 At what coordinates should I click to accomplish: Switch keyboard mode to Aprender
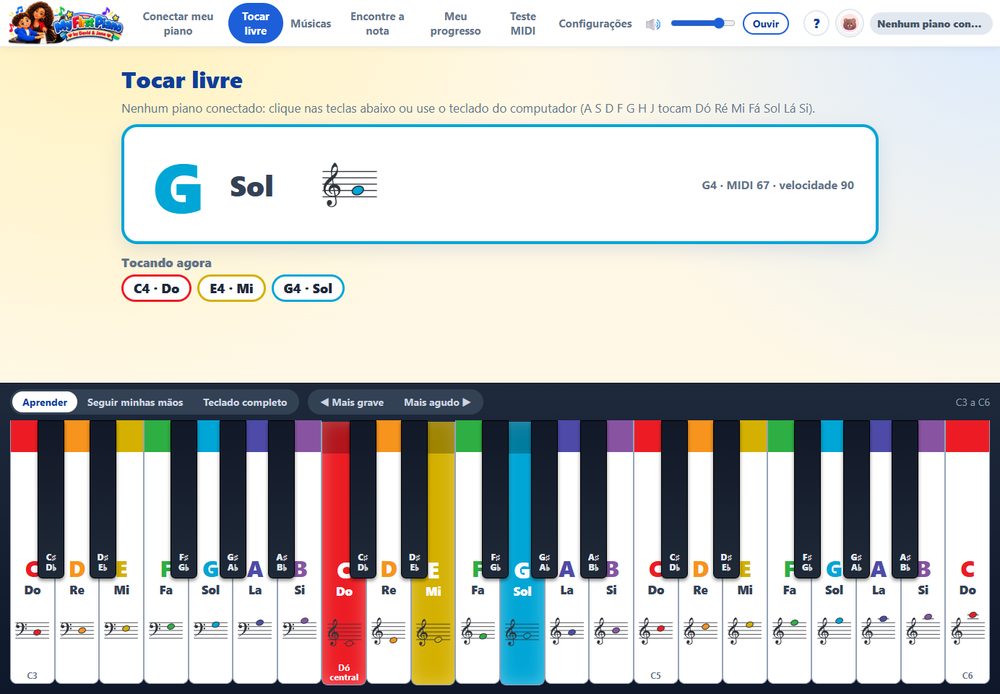click(45, 402)
